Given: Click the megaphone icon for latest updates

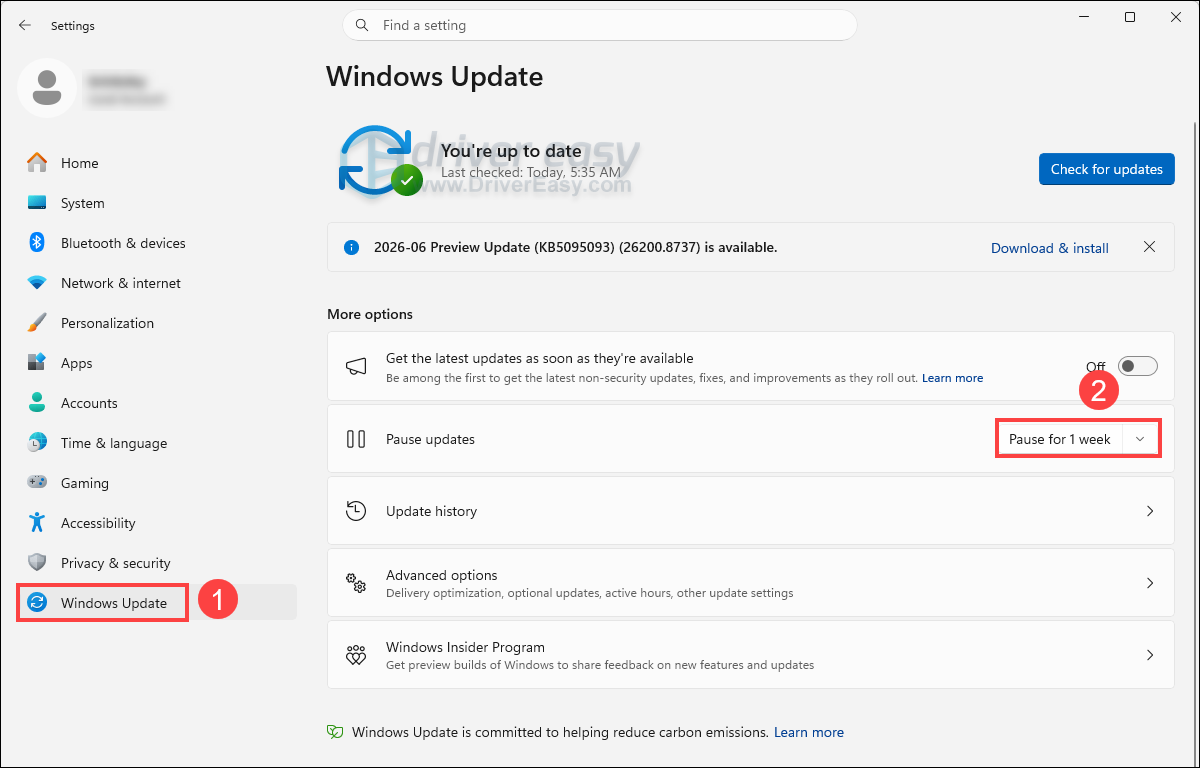Looking at the screenshot, I should tap(356, 367).
